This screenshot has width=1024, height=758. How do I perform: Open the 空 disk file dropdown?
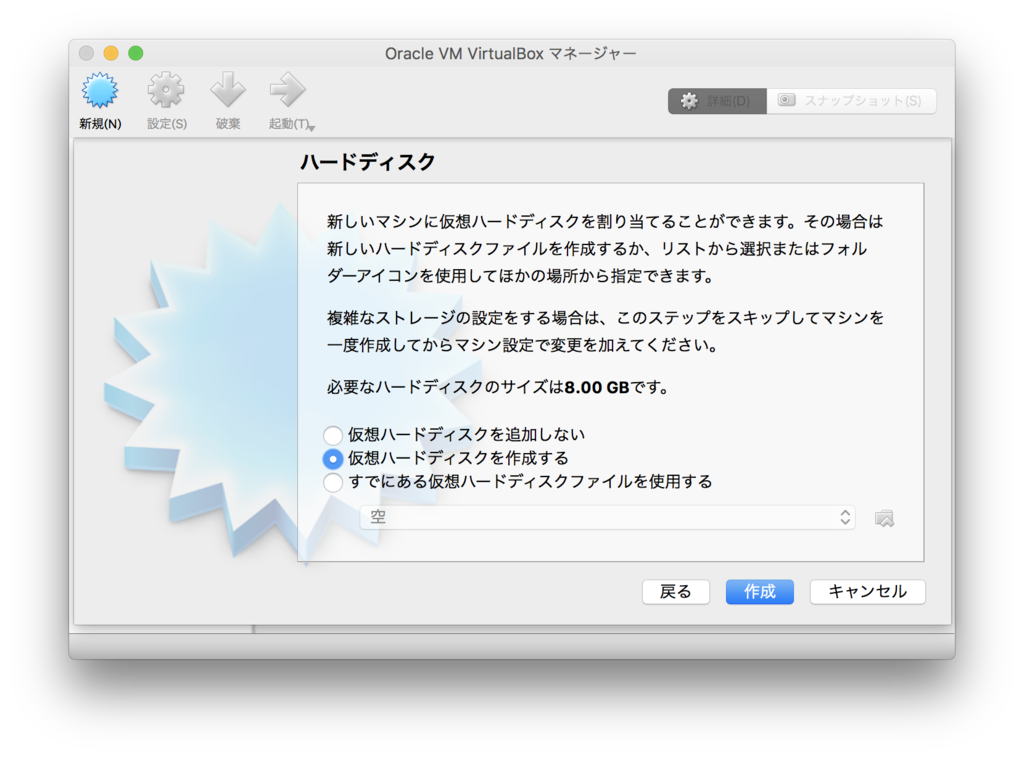point(607,517)
